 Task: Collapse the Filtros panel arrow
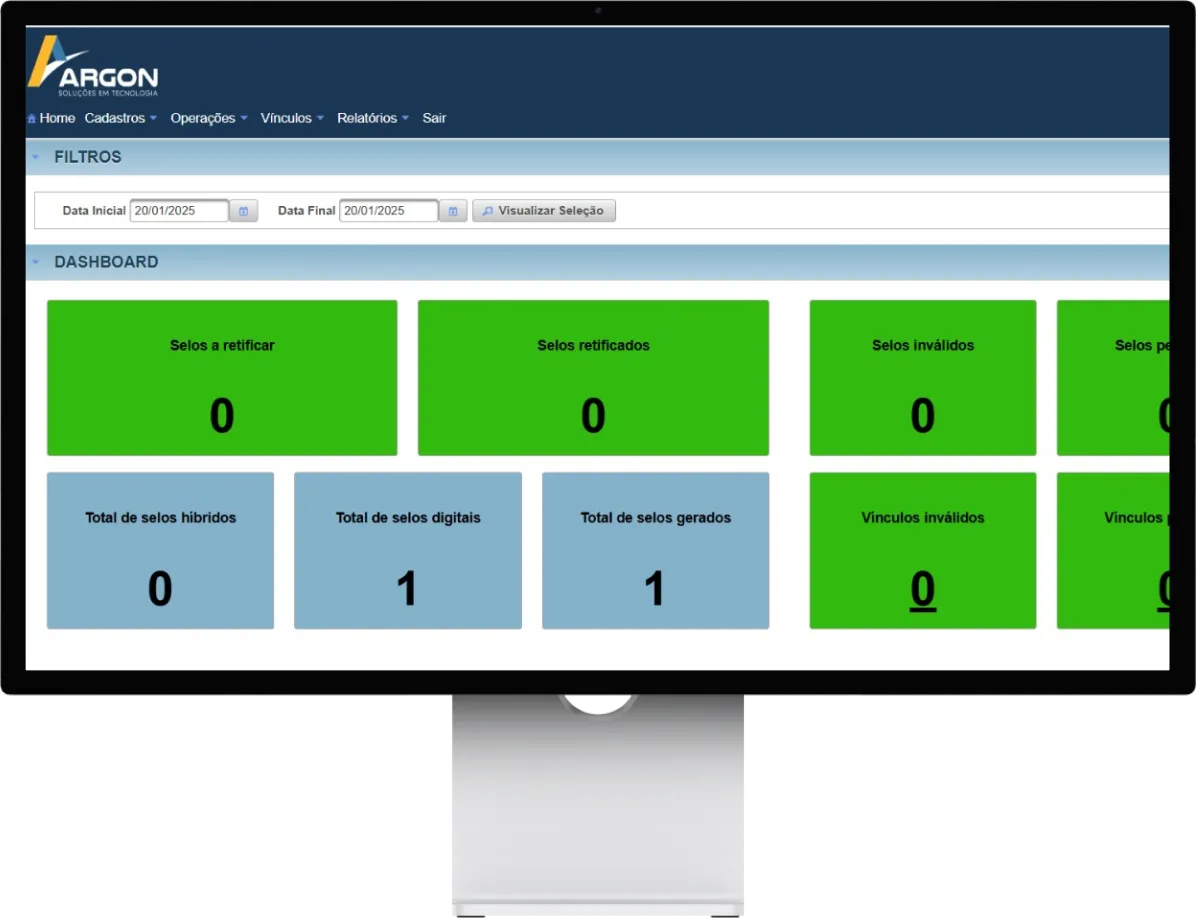tap(36, 157)
